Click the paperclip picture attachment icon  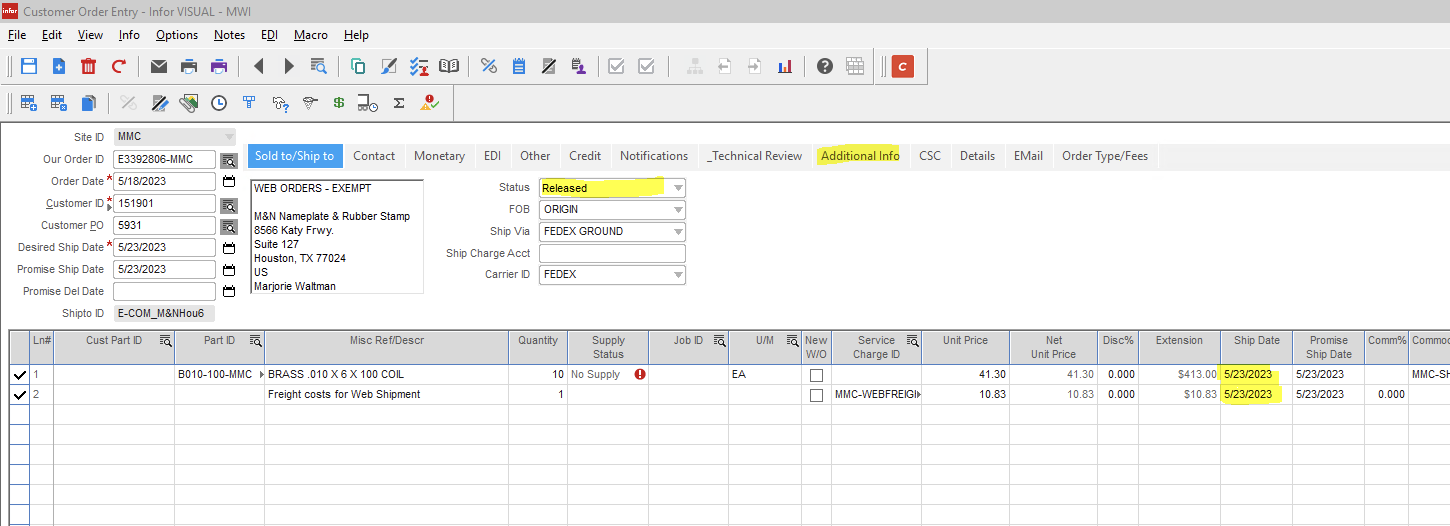point(189,102)
